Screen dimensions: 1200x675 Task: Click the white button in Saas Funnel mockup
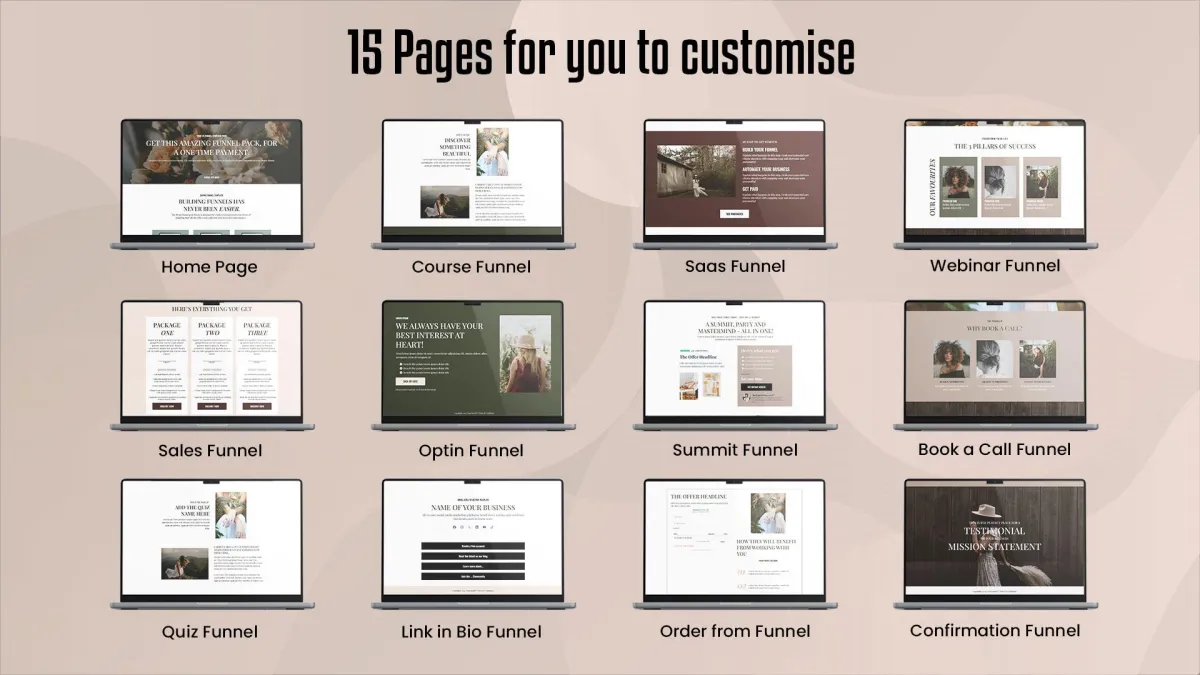735,214
